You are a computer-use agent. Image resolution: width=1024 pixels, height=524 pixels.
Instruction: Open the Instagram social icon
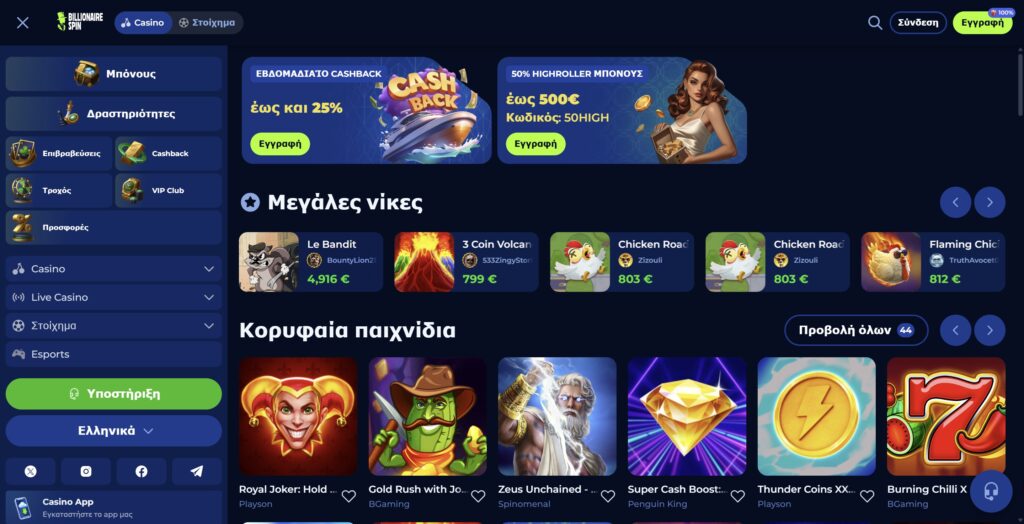point(86,471)
